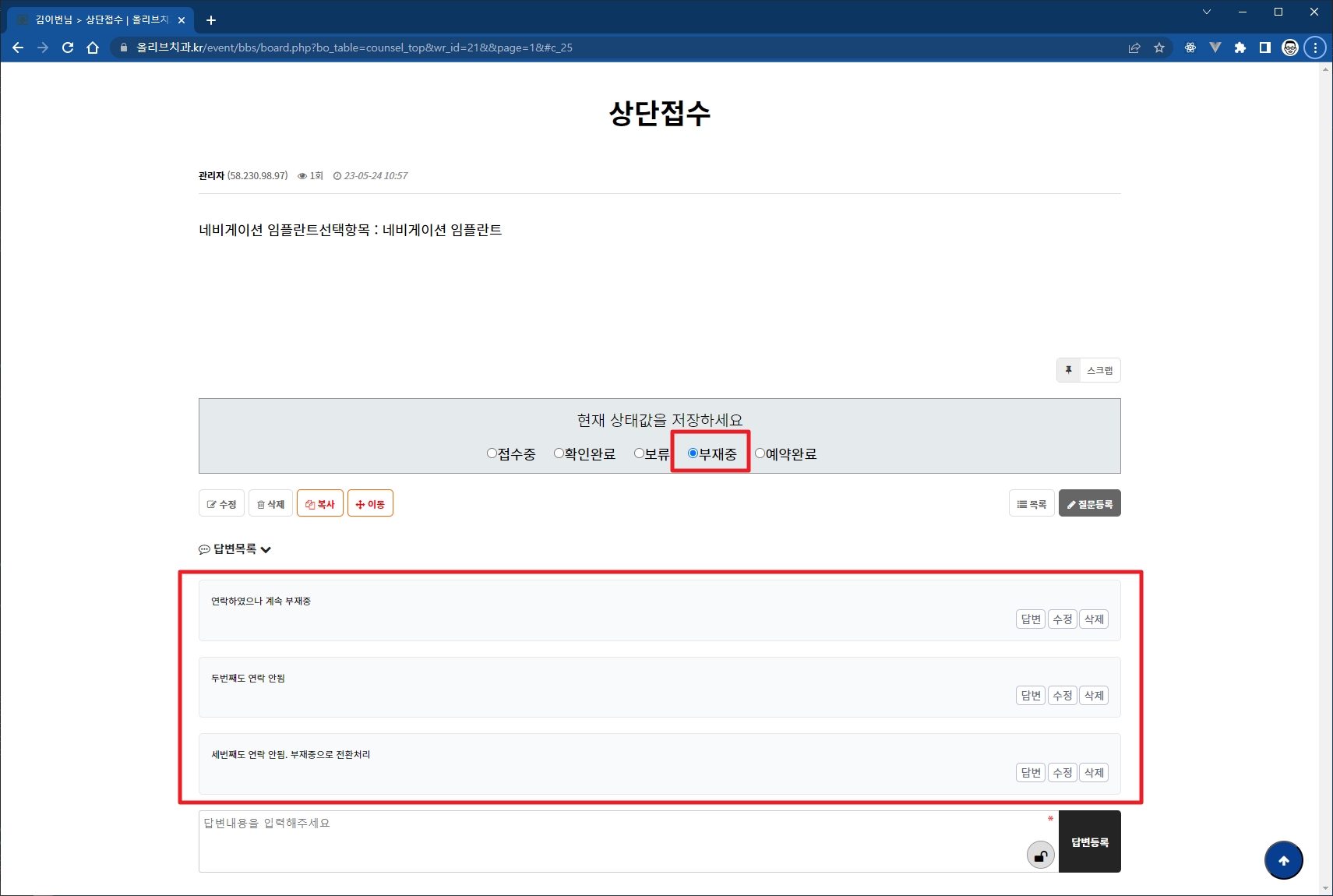Choose the 예약완료 radio option
This screenshot has height=896, width=1333.
tap(760, 453)
